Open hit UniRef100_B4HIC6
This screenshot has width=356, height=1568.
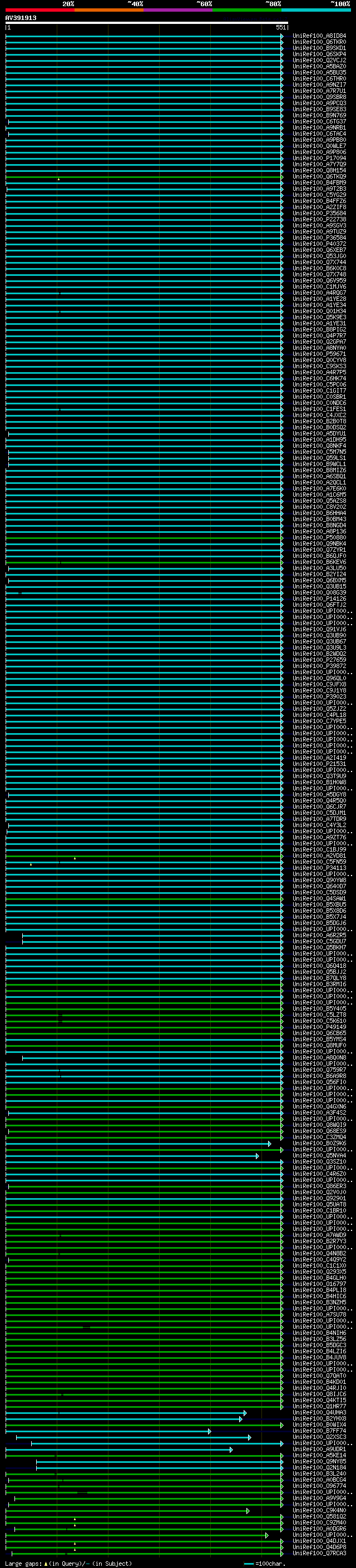(319, 1296)
